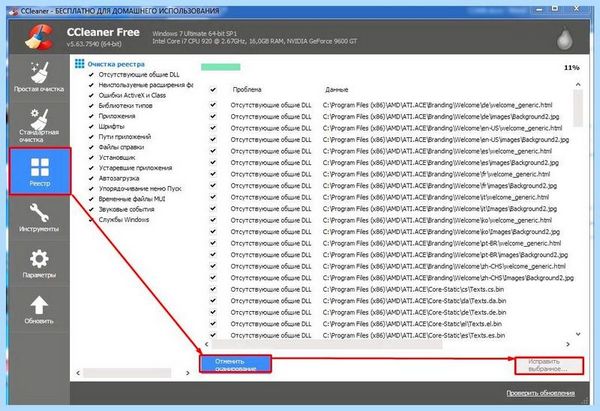The height and width of the screenshot is (411, 600).
Task: Select the path es\images\Background2.jpg
Action: coord(440,163)
